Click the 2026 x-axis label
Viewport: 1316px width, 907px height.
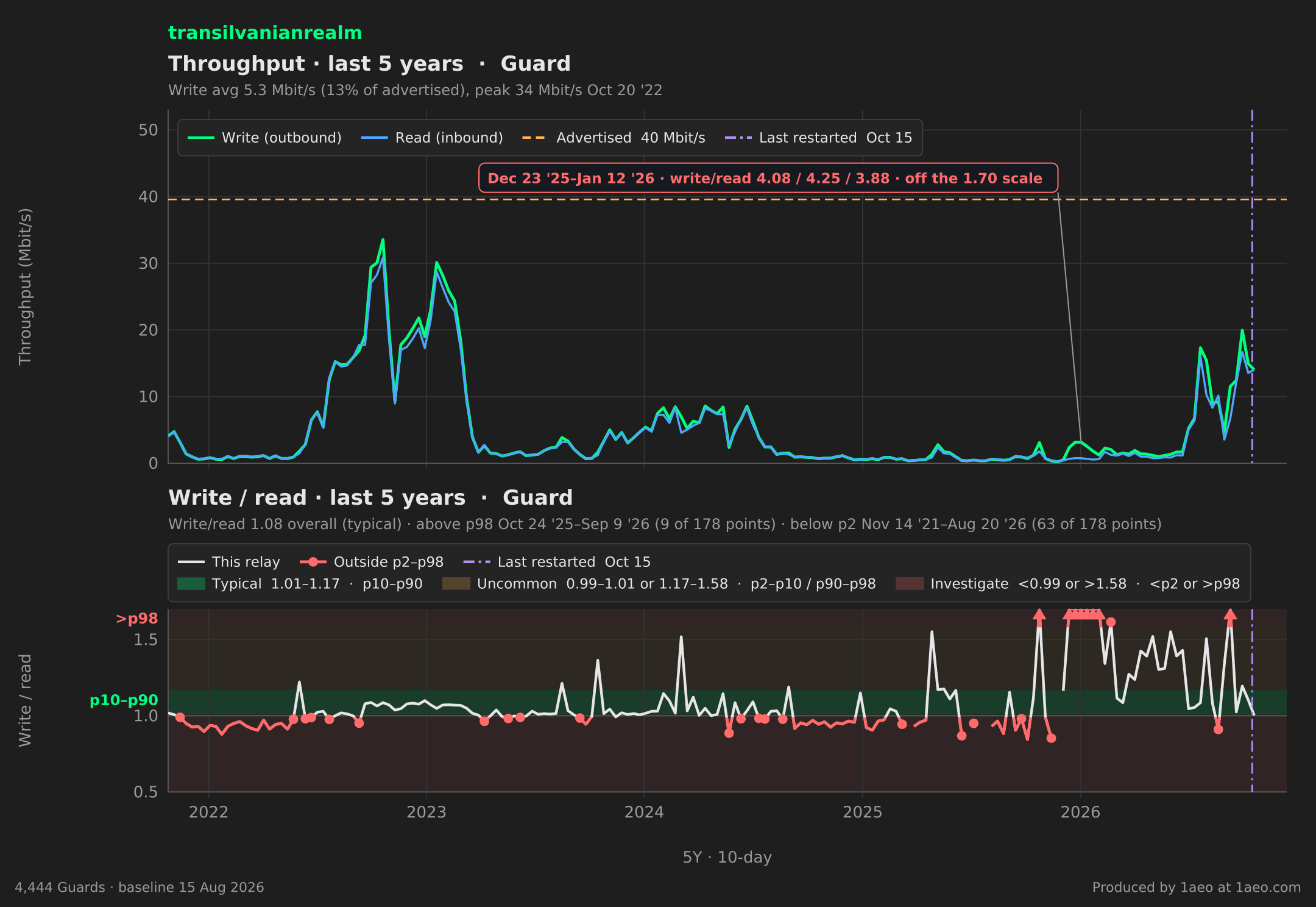coord(1080,812)
